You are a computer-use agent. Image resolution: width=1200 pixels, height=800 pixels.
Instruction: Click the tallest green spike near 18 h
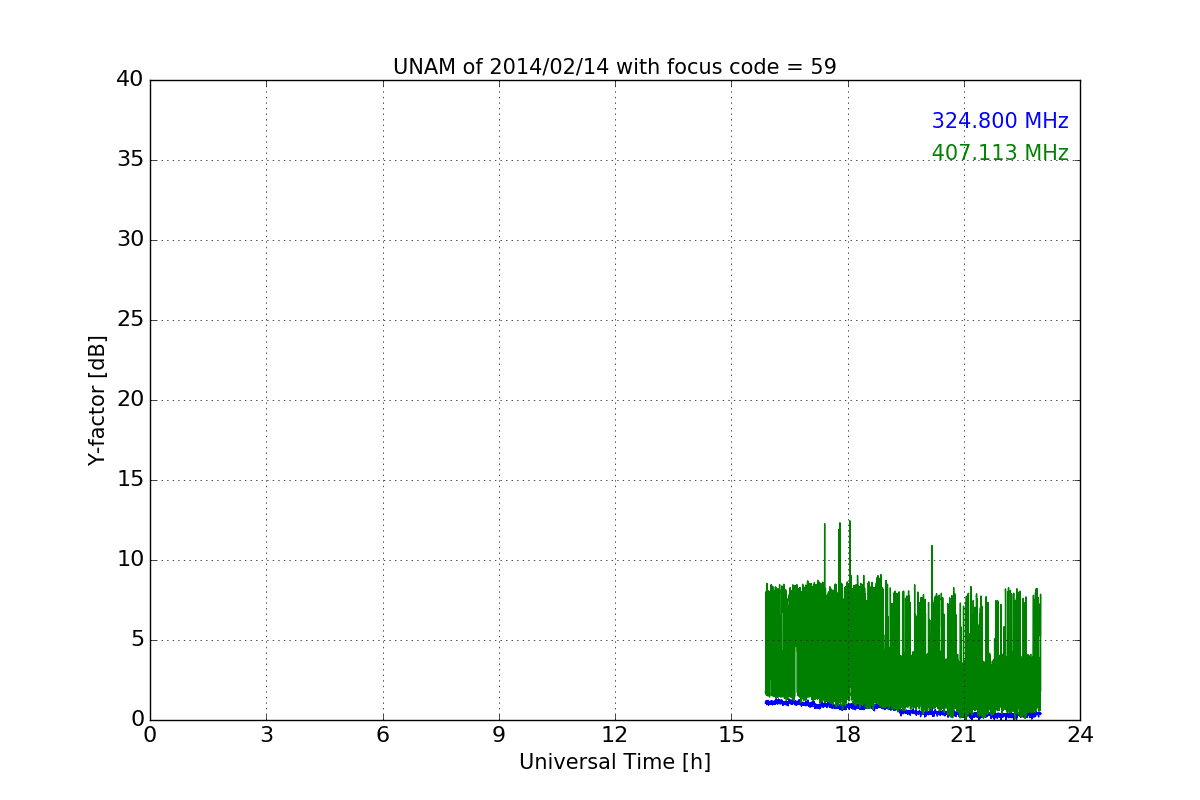(x=849, y=550)
